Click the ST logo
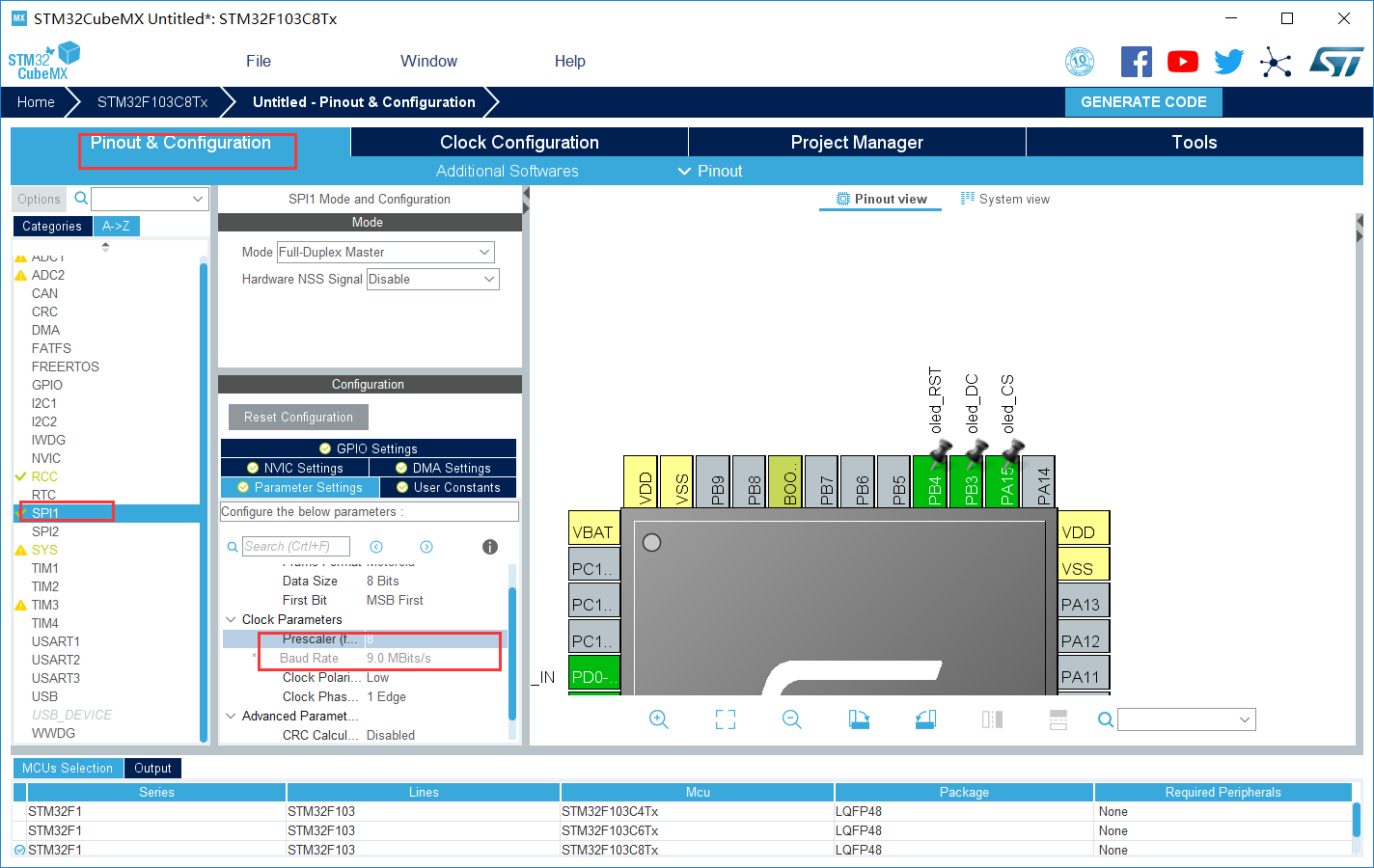 [x=1337, y=62]
